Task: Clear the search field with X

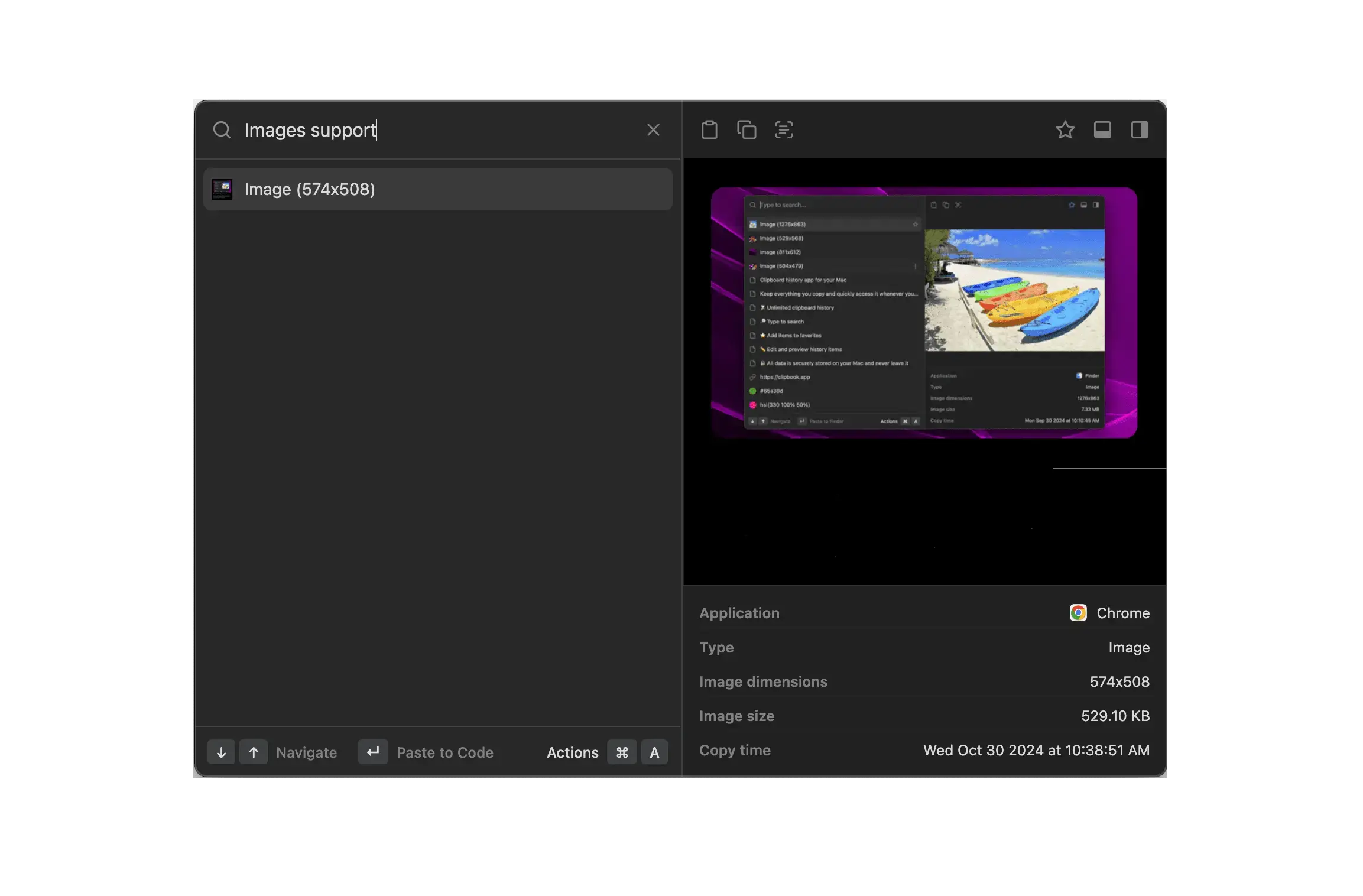Action: [653, 130]
